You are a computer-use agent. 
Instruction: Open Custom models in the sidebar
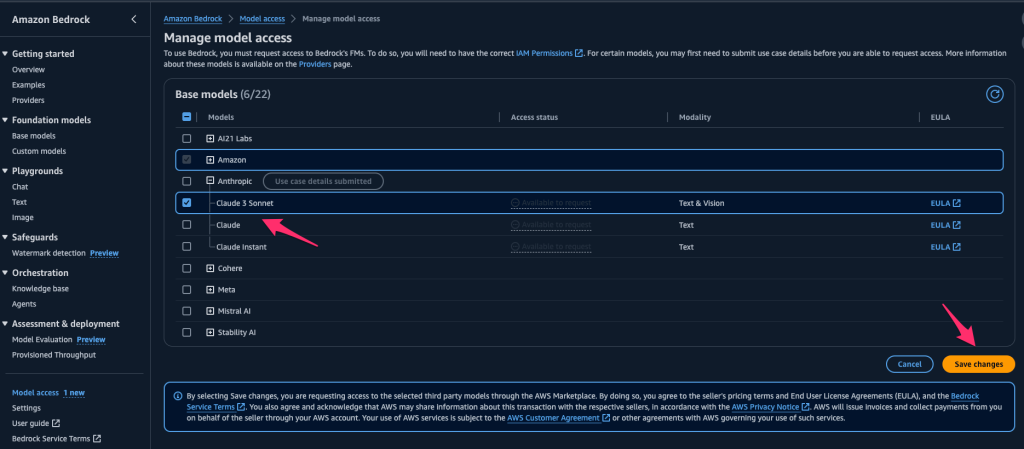[x=39, y=151]
